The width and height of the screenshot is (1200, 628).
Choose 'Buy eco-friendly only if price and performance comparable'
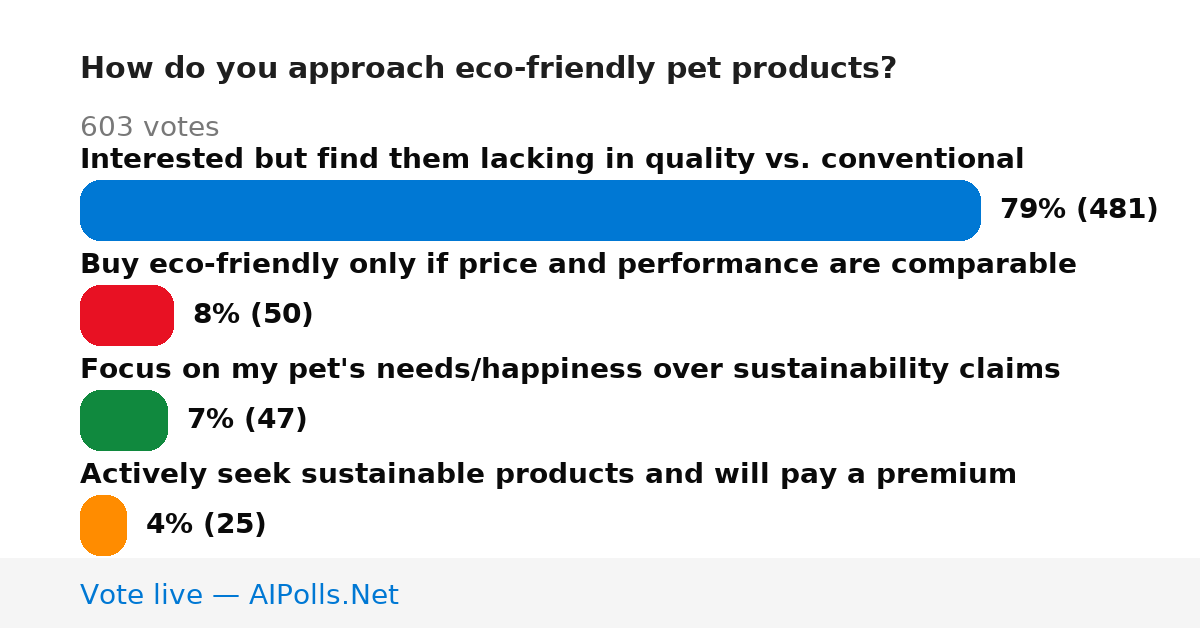pos(578,265)
